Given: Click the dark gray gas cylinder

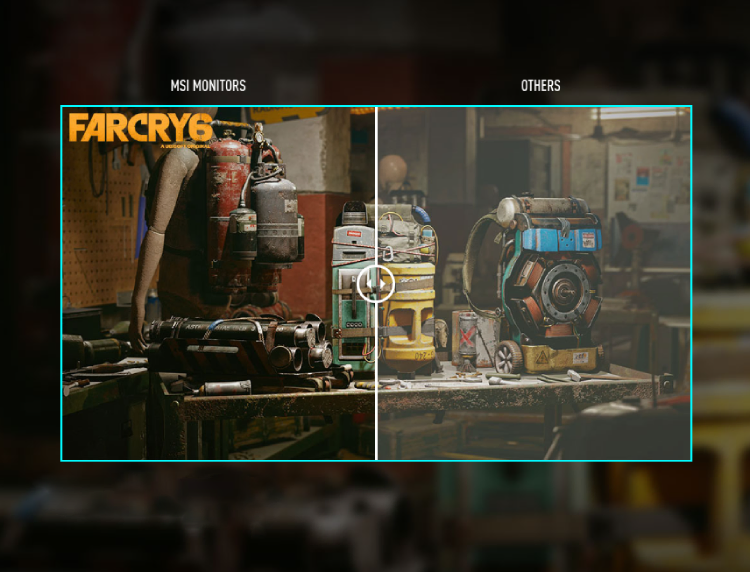Looking at the screenshot, I should (x=276, y=220).
